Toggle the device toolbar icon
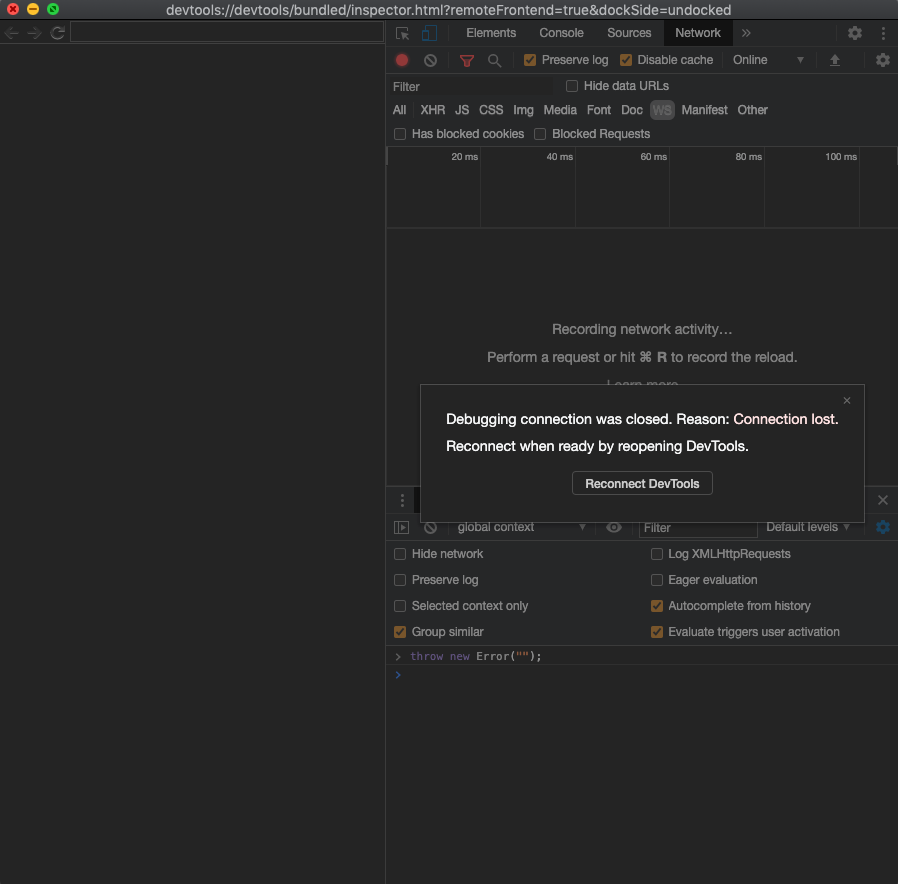Screen dimensions: 898x884 tap(429, 33)
